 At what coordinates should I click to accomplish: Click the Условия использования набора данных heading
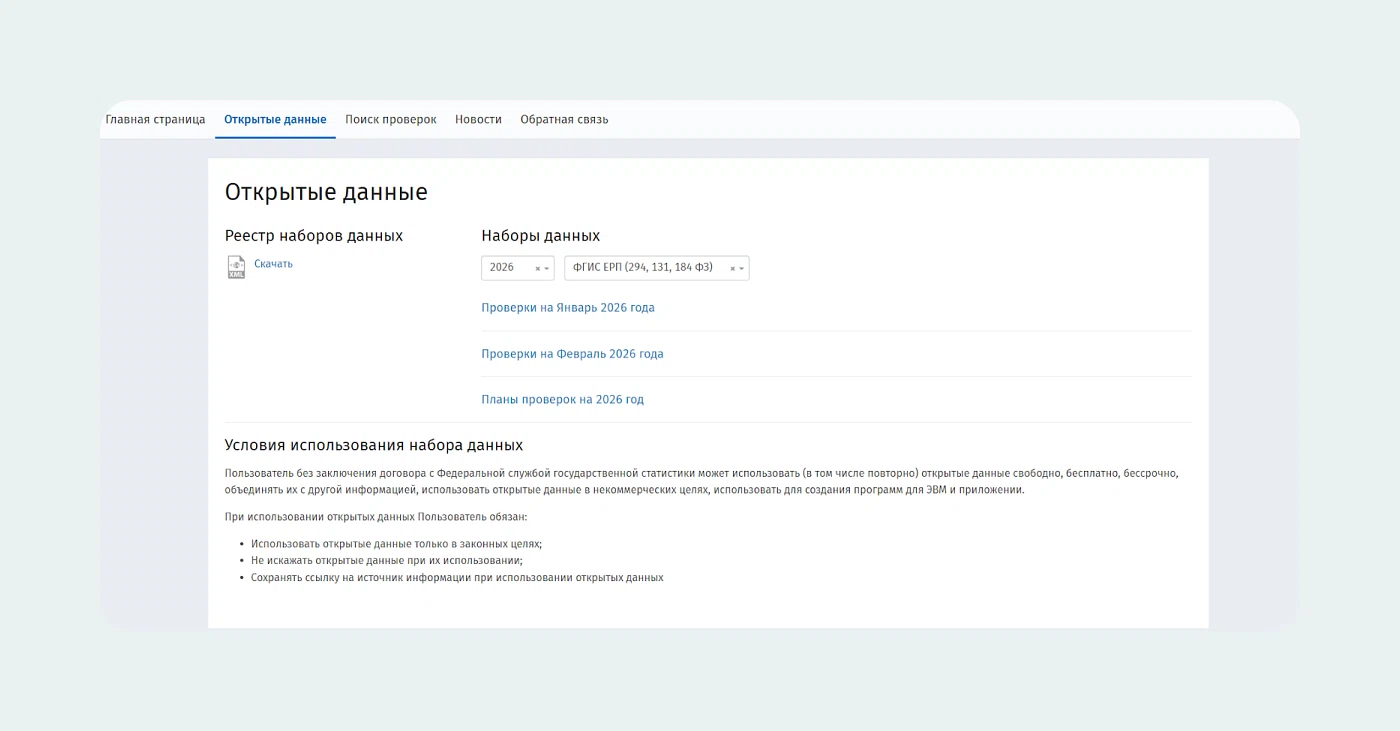pos(373,445)
